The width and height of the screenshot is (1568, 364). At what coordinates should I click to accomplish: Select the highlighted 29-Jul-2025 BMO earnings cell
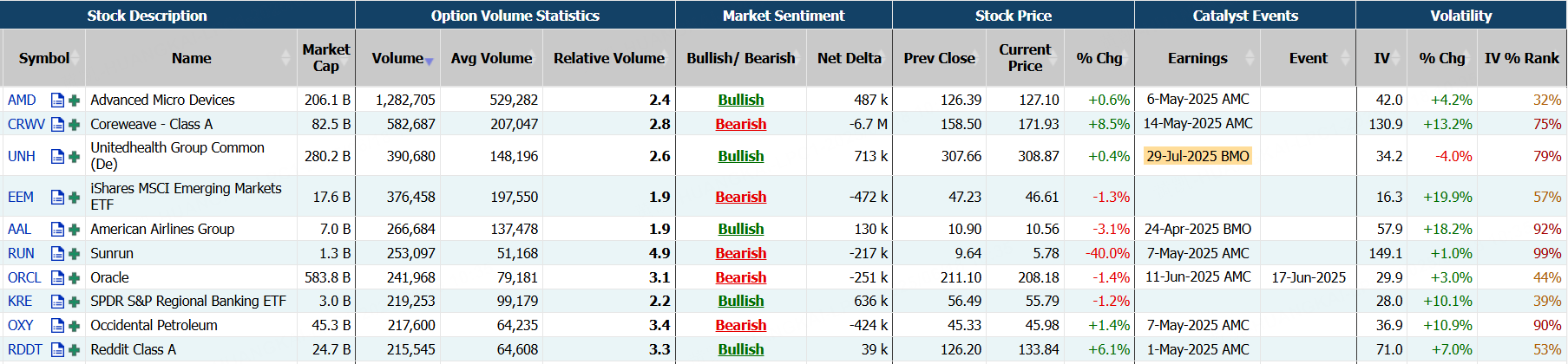tap(1197, 157)
